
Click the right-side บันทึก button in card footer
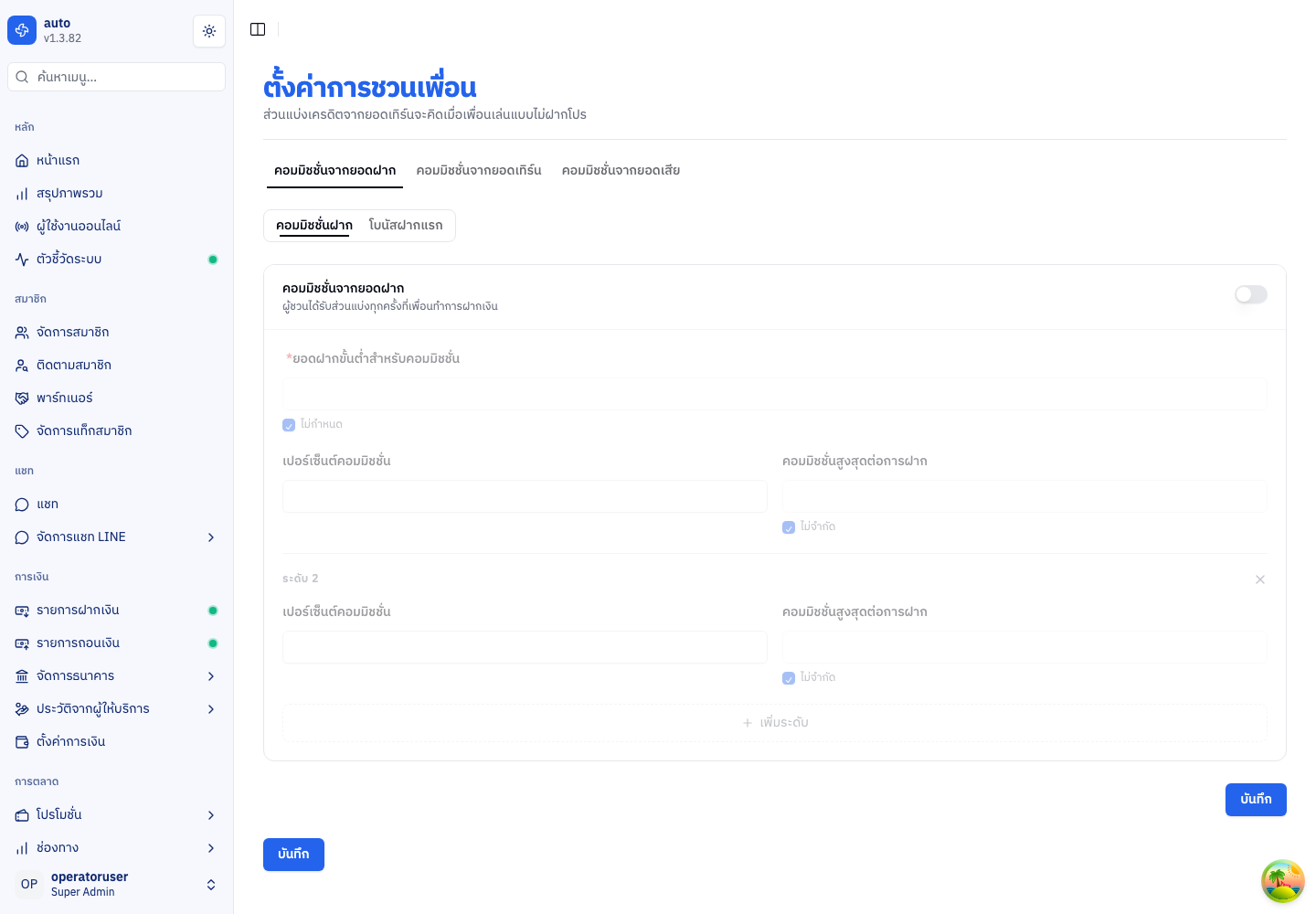[x=1256, y=800]
